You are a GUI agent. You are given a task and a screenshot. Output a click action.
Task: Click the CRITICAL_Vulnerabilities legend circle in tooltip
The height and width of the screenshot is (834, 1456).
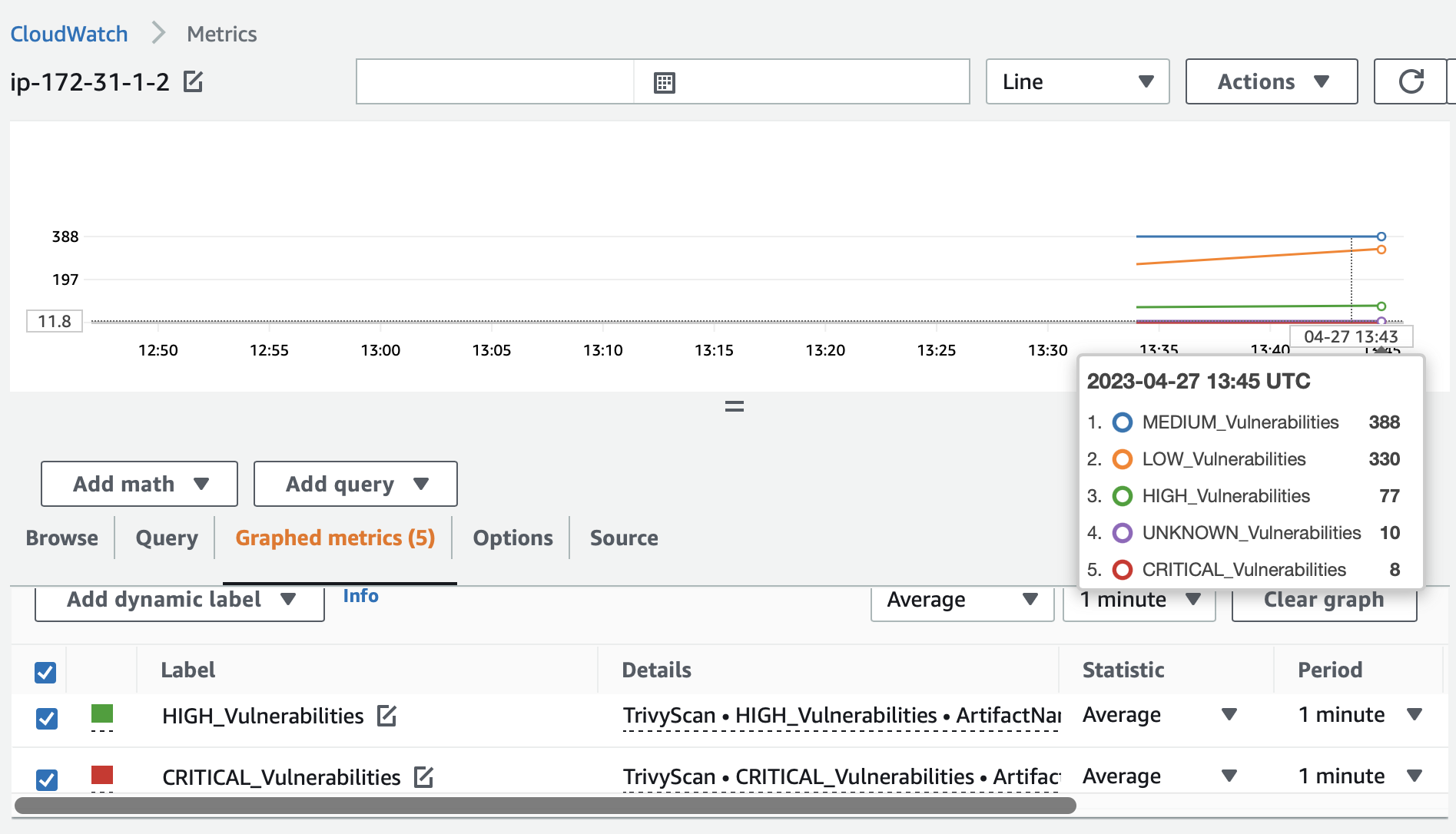click(1122, 570)
